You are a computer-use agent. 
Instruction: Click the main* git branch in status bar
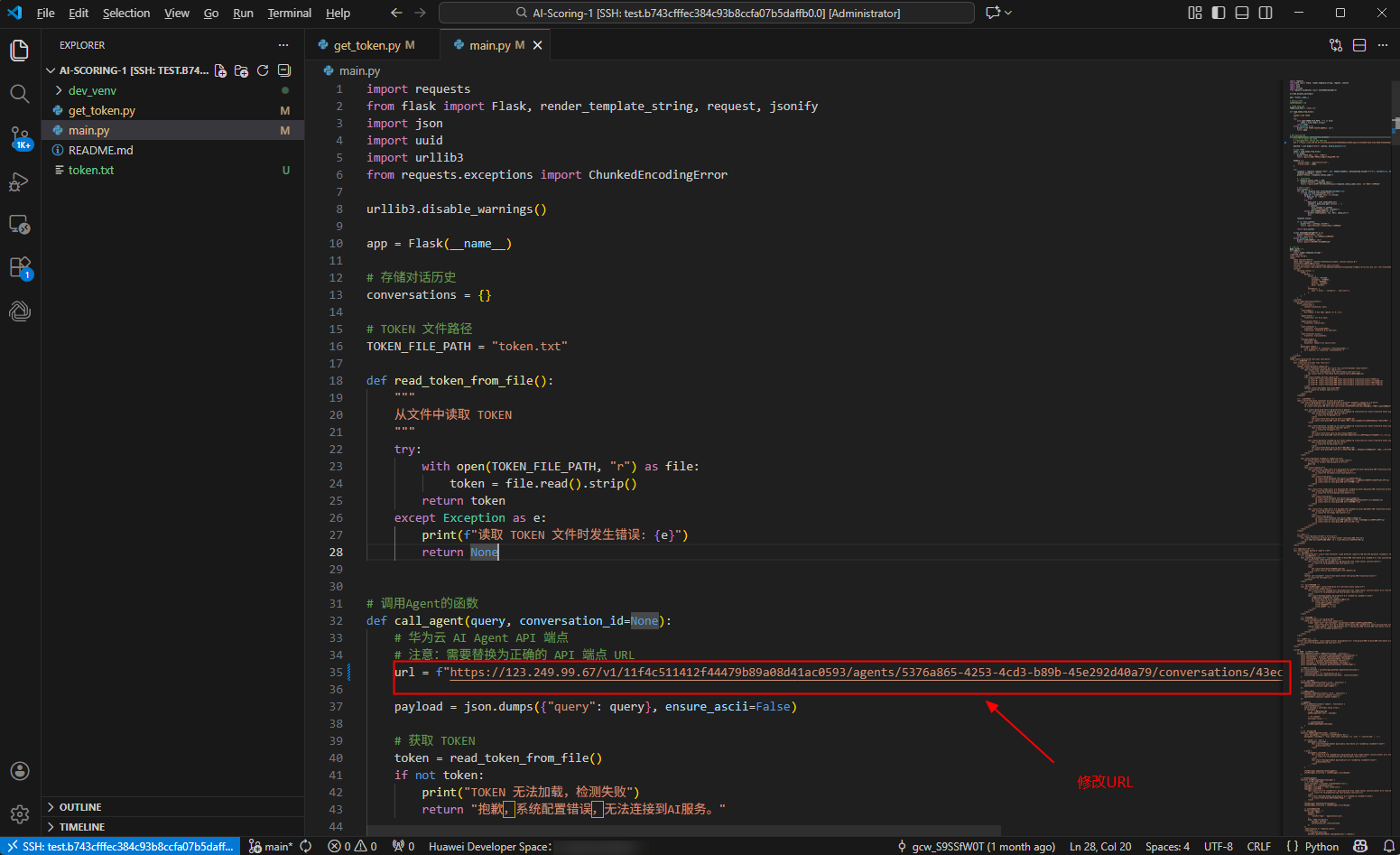click(271, 846)
